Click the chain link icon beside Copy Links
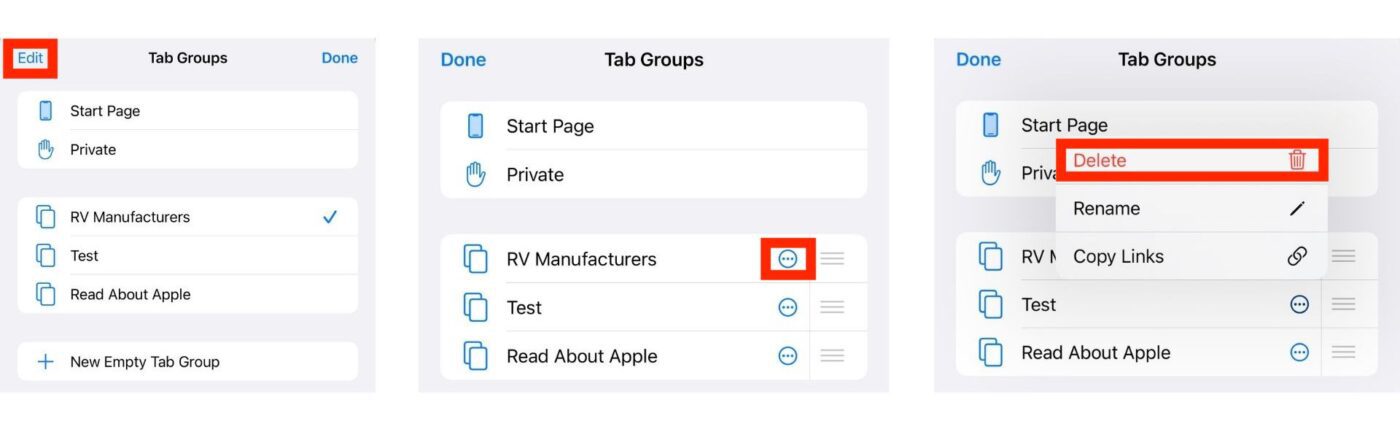This screenshot has height=440, width=1400. coord(1297,256)
